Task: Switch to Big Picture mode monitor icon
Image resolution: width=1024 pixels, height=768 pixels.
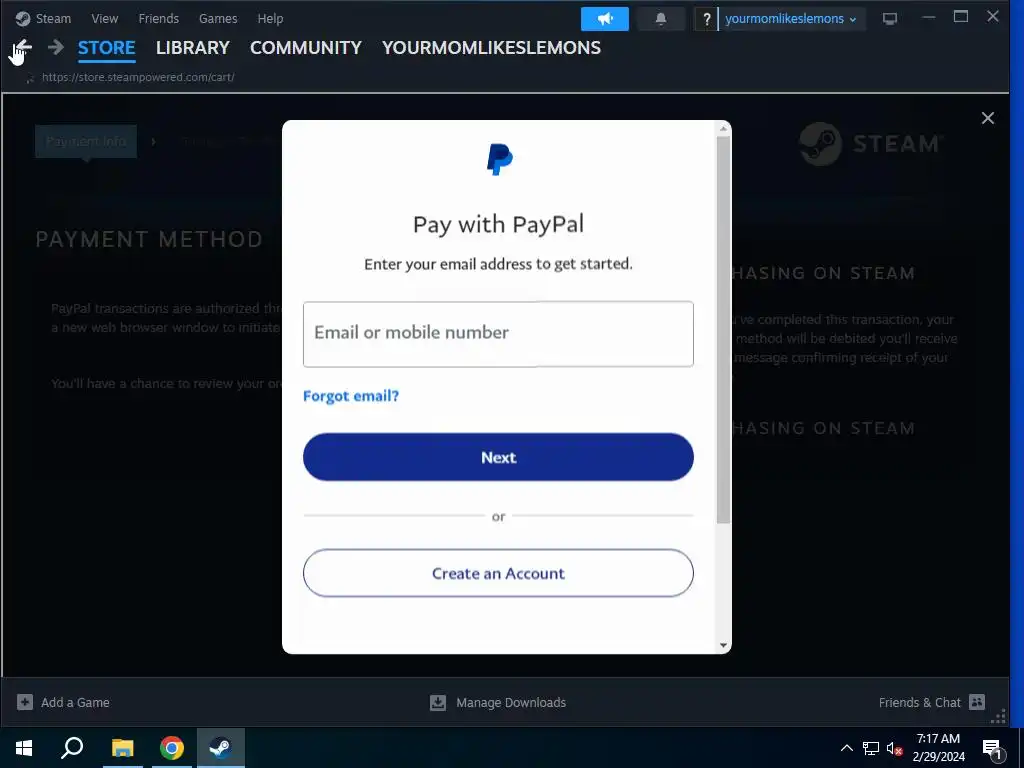Action: (x=889, y=19)
